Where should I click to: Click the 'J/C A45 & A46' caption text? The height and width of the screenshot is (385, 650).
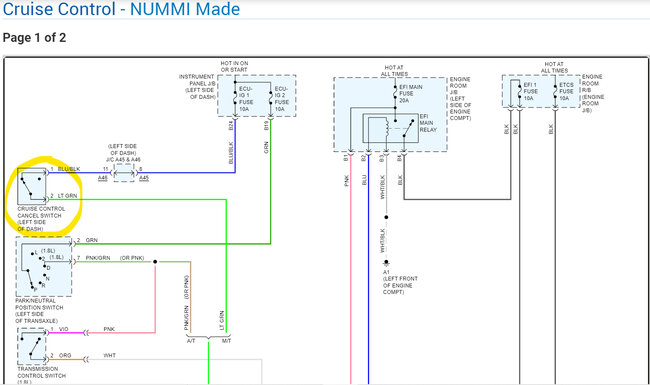pyautogui.click(x=124, y=160)
